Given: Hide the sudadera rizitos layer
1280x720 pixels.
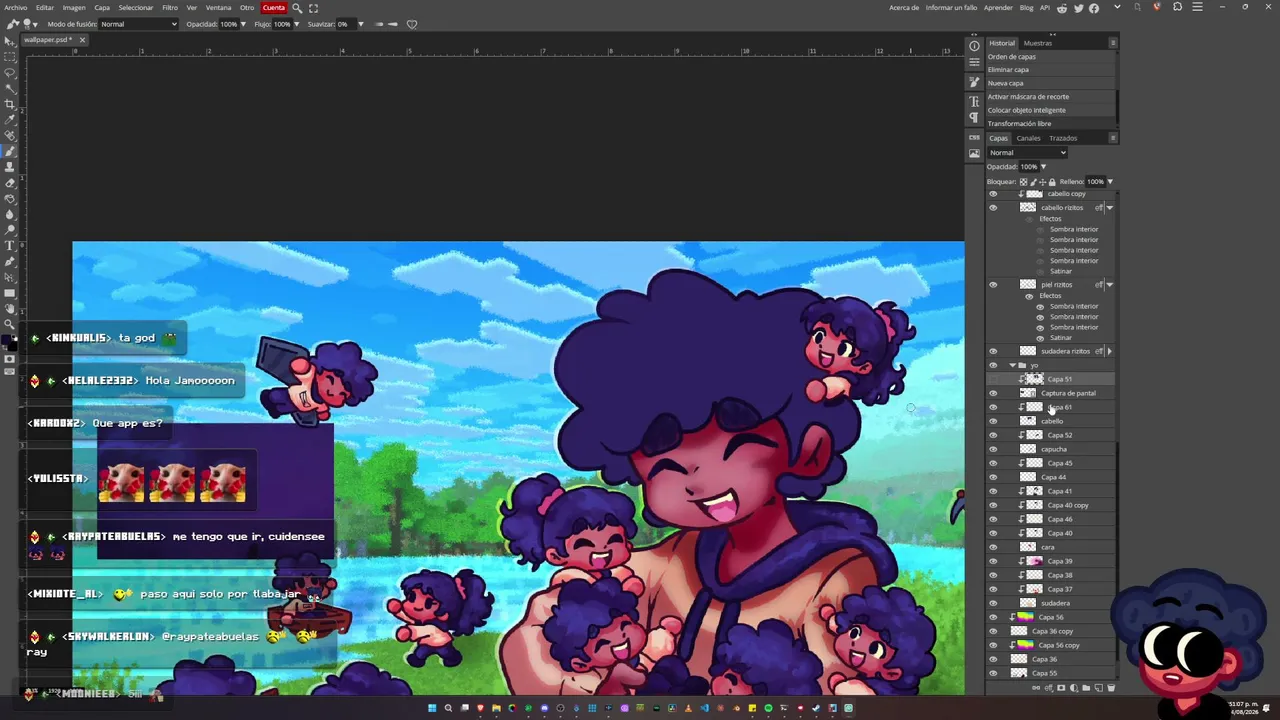Looking at the screenshot, I should (993, 351).
